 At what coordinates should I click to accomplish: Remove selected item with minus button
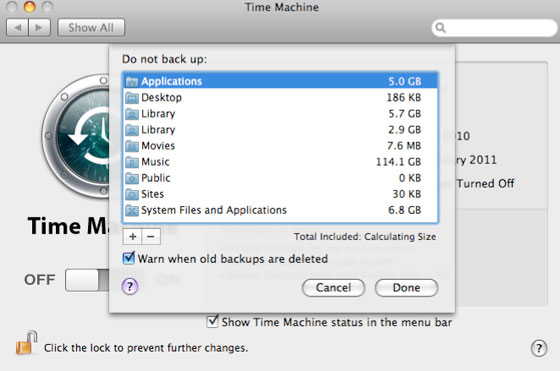[151, 236]
